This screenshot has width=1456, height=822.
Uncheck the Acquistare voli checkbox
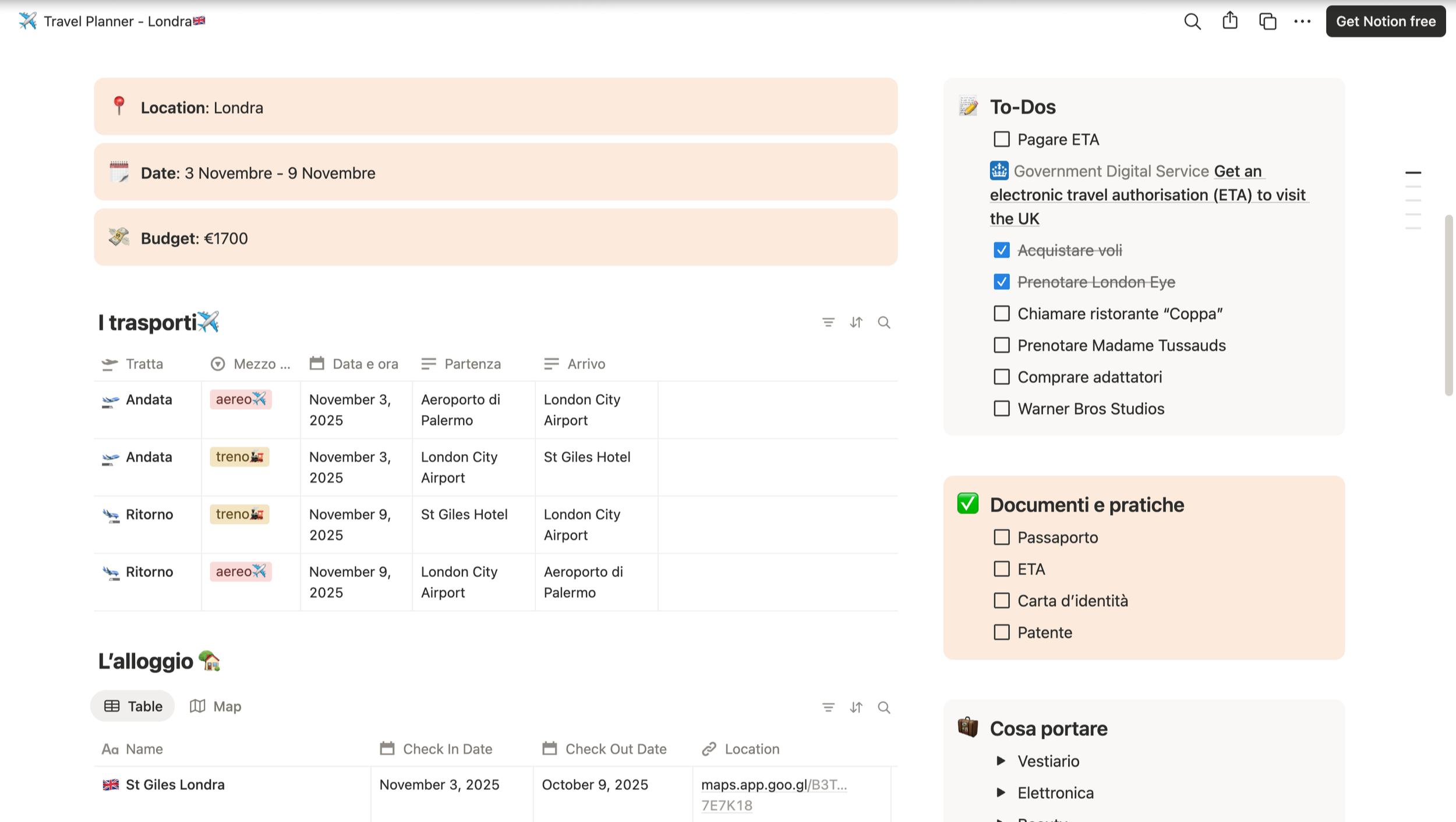(x=1001, y=250)
